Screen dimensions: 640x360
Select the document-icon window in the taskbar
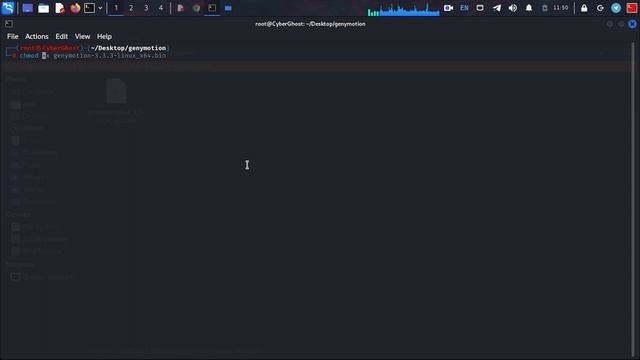180,8
